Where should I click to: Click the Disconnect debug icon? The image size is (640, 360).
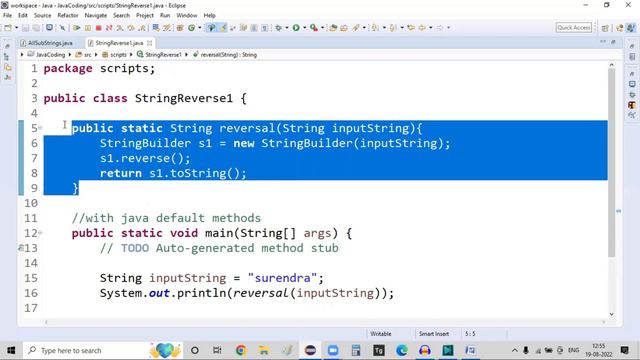pos(109,28)
